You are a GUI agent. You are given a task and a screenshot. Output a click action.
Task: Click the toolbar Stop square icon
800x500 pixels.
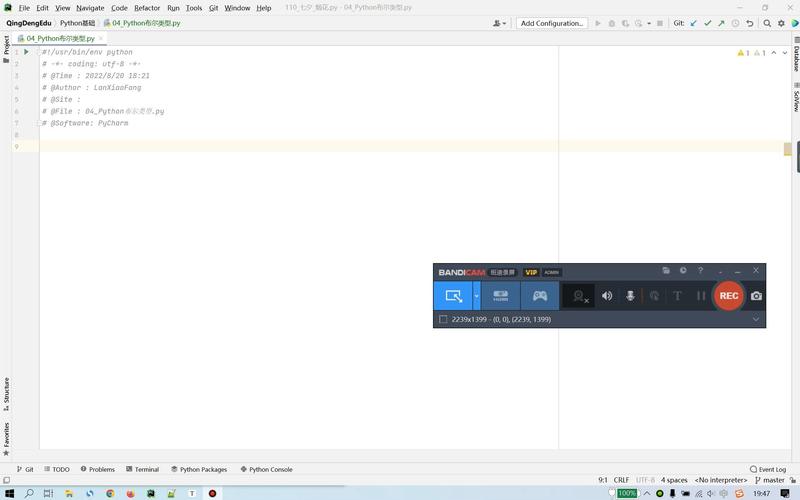coord(660,23)
